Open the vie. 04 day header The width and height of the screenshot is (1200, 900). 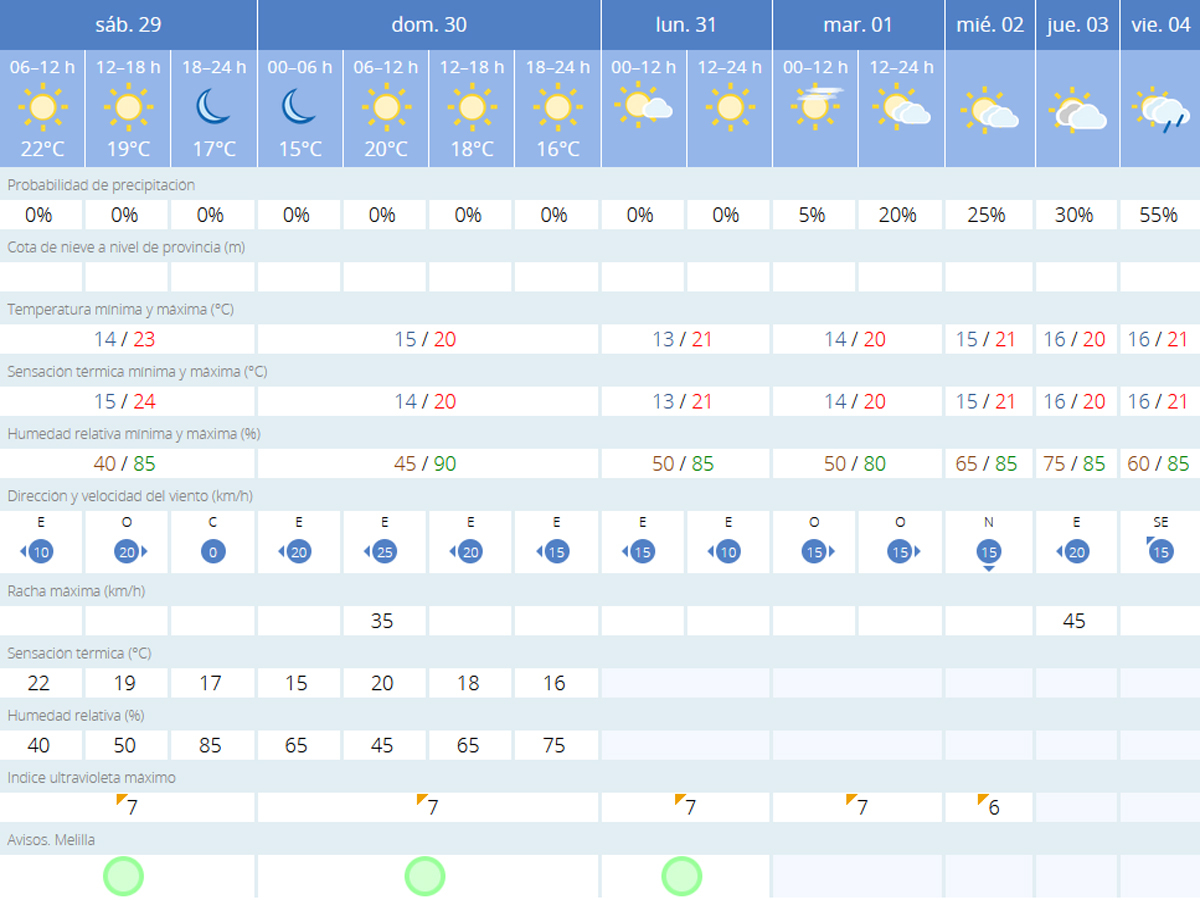pyautogui.click(x=1161, y=24)
